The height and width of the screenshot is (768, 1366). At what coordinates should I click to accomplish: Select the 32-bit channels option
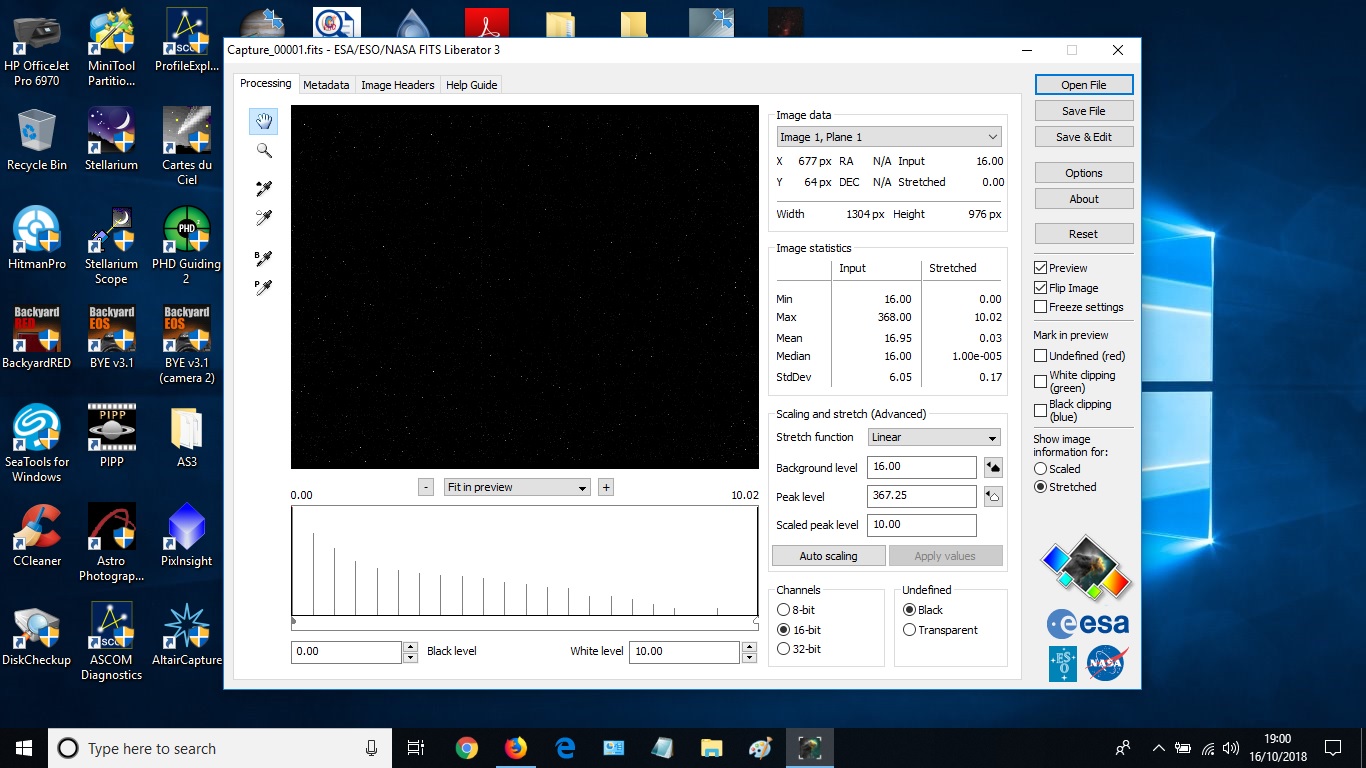pyautogui.click(x=784, y=649)
